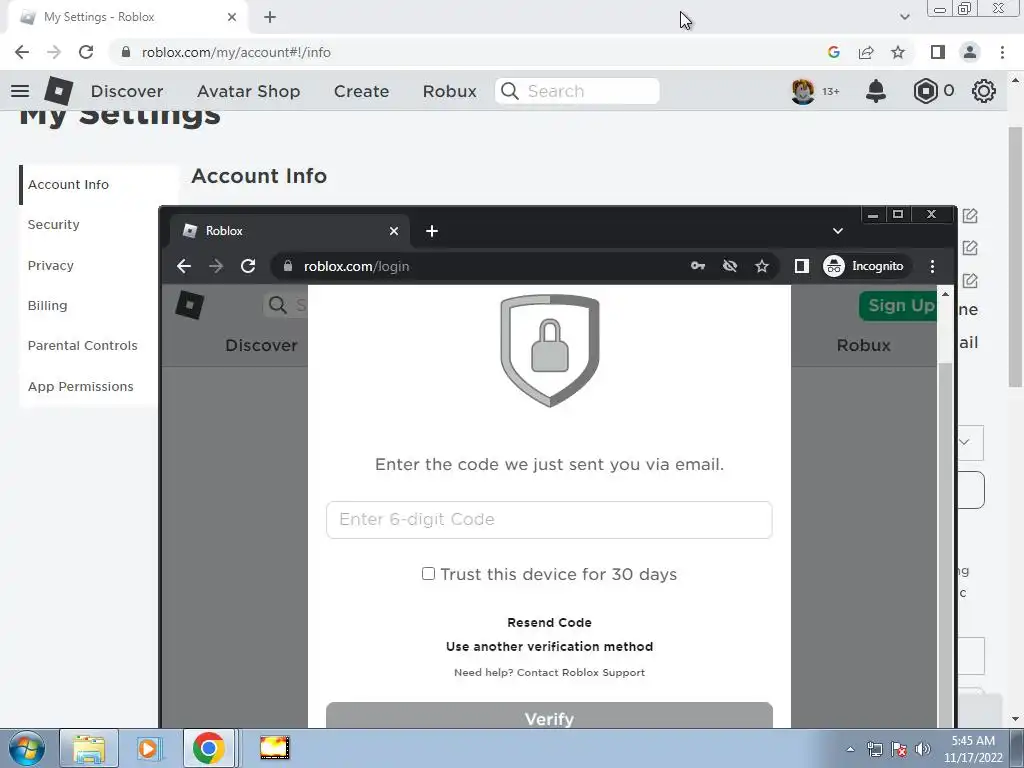Go forward in the background Chrome window

click(x=54, y=52)
